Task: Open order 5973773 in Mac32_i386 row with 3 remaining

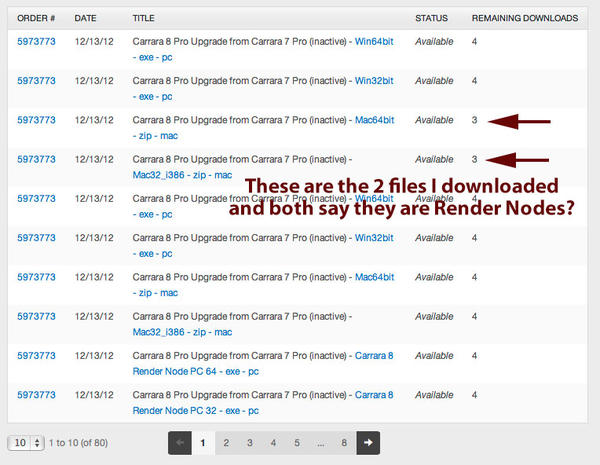Action: pyautogui.click(x=36, y=159)
